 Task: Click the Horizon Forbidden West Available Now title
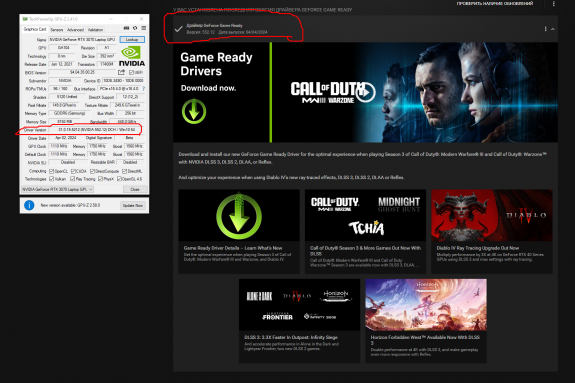(425, 340)
